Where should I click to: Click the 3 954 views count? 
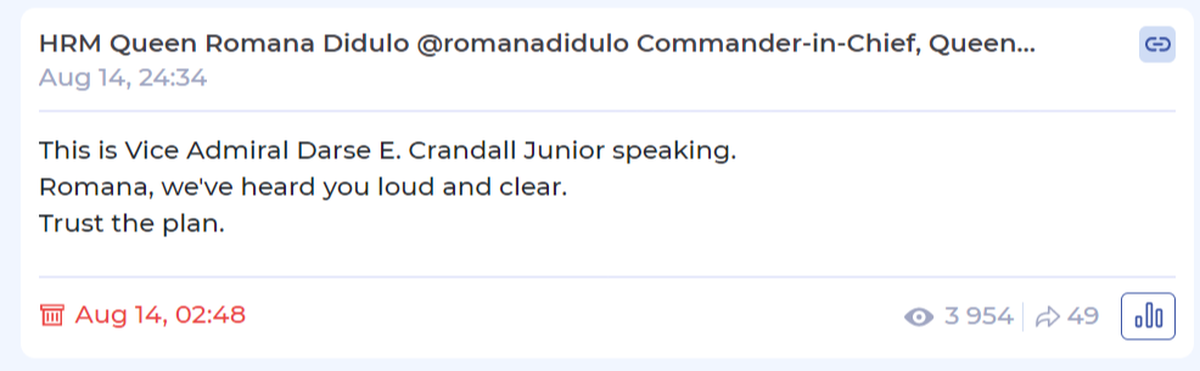(x=978, y=317)
